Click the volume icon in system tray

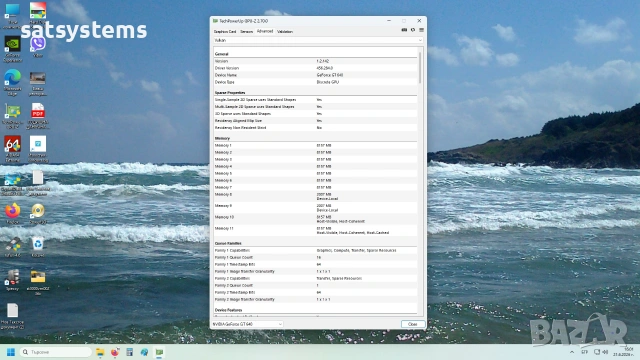(x=605, y=352)
